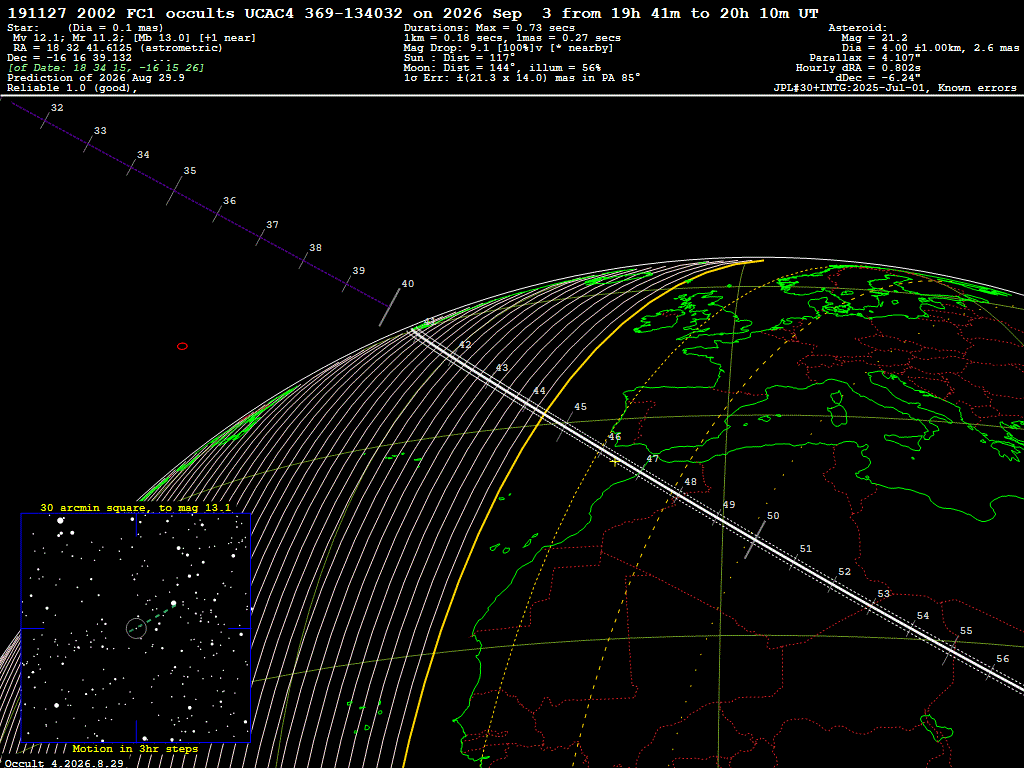Click the star finder chart thumbnail
The image size is (1024, 768).
click(136, 628)
